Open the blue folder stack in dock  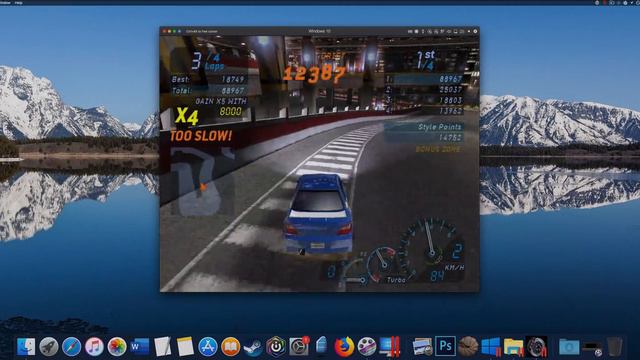pos(569,347)
